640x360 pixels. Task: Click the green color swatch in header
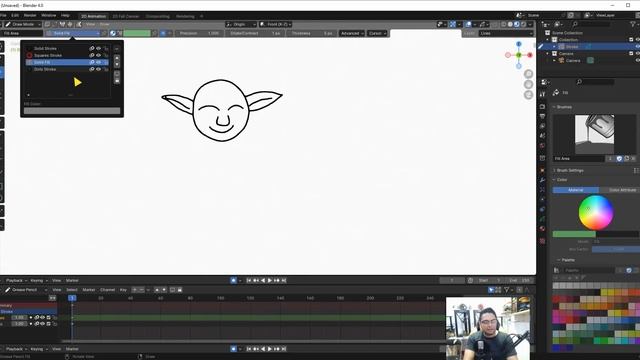(x=137, y=33)
